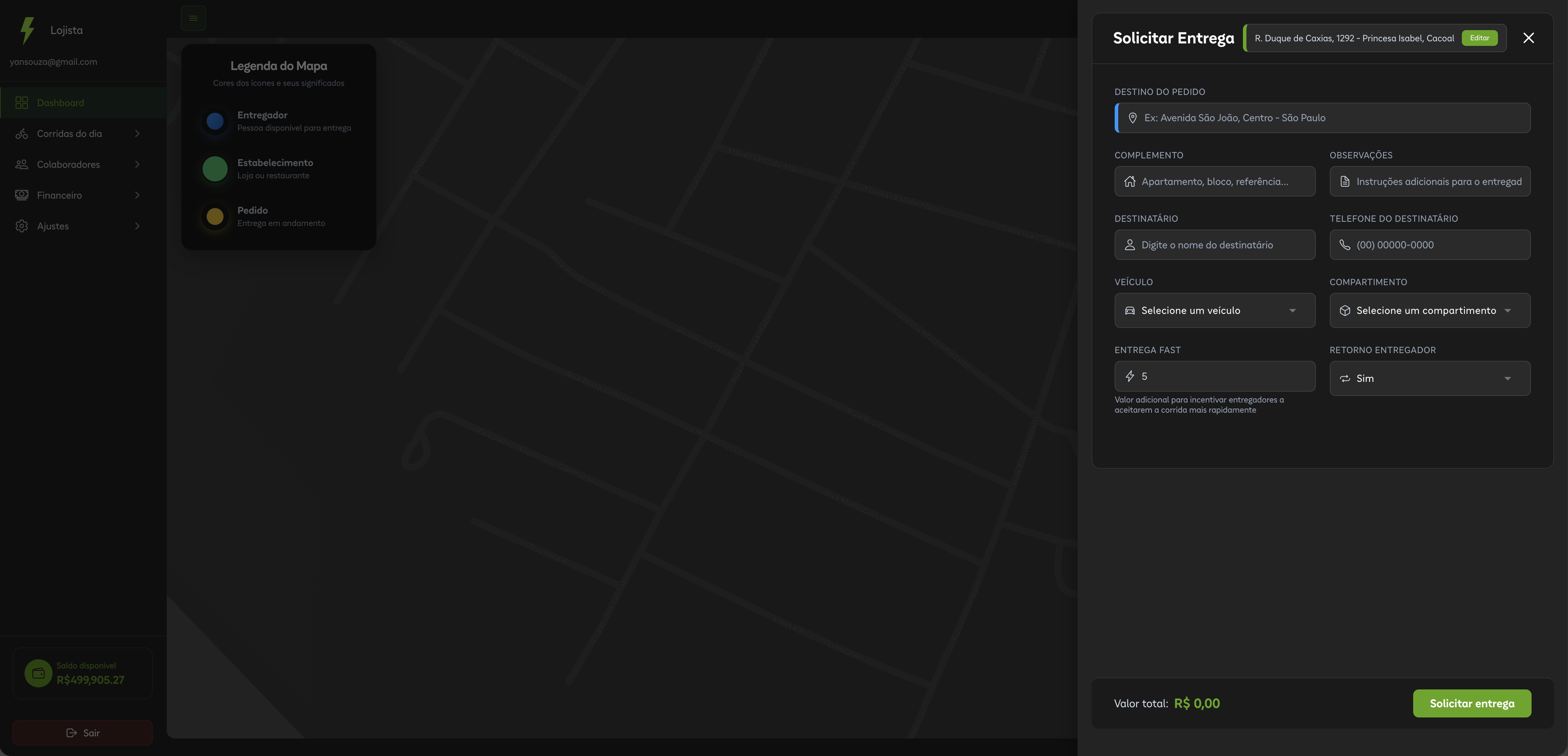This screenshot has height=756, width=1568.
Task: Click the blue Entregador legend circle
Action: coord(215,121)
